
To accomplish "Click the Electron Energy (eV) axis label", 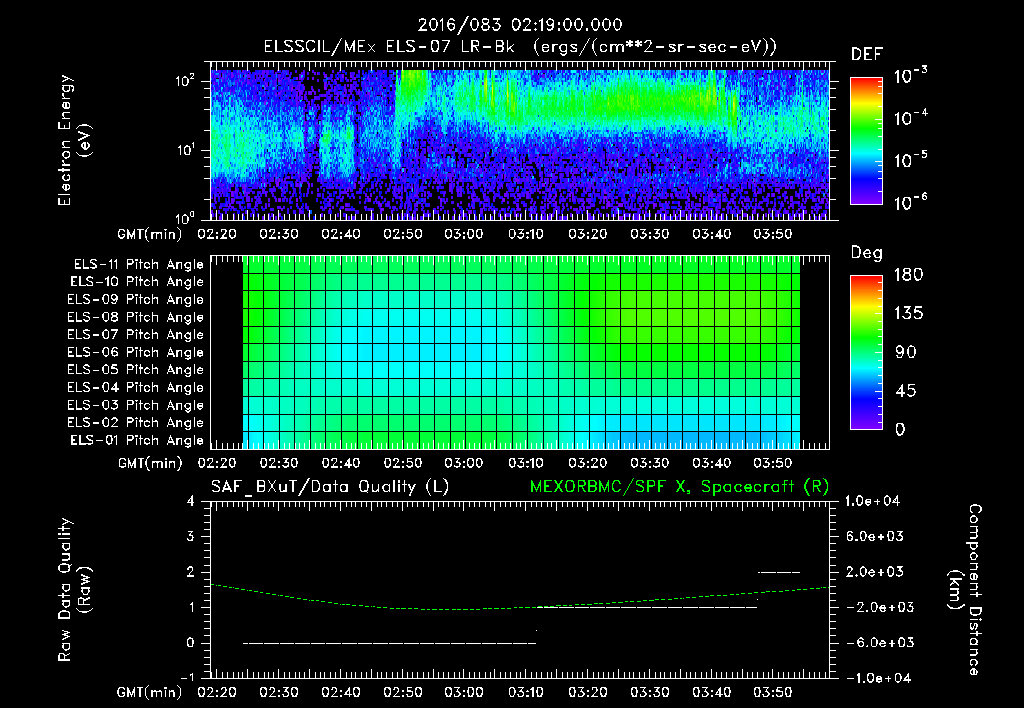I will (74, 140).
